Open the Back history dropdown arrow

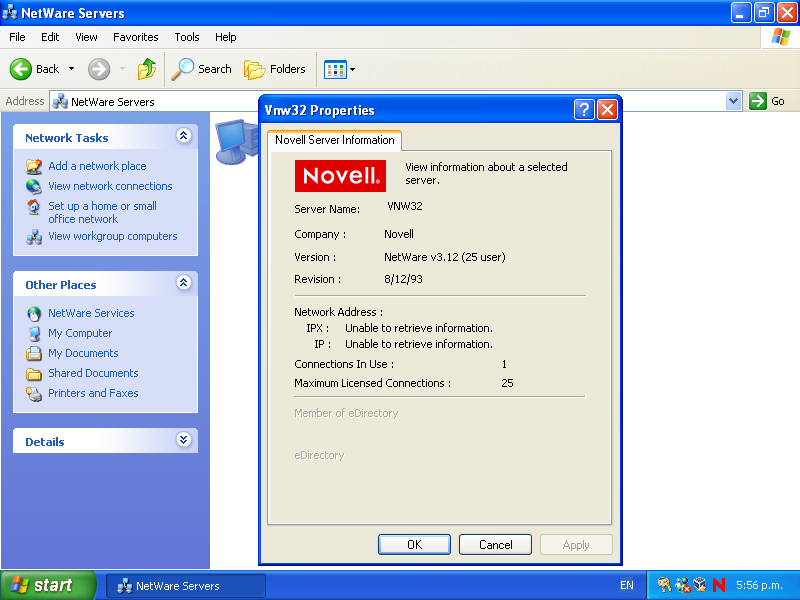[x=71, y=69]
